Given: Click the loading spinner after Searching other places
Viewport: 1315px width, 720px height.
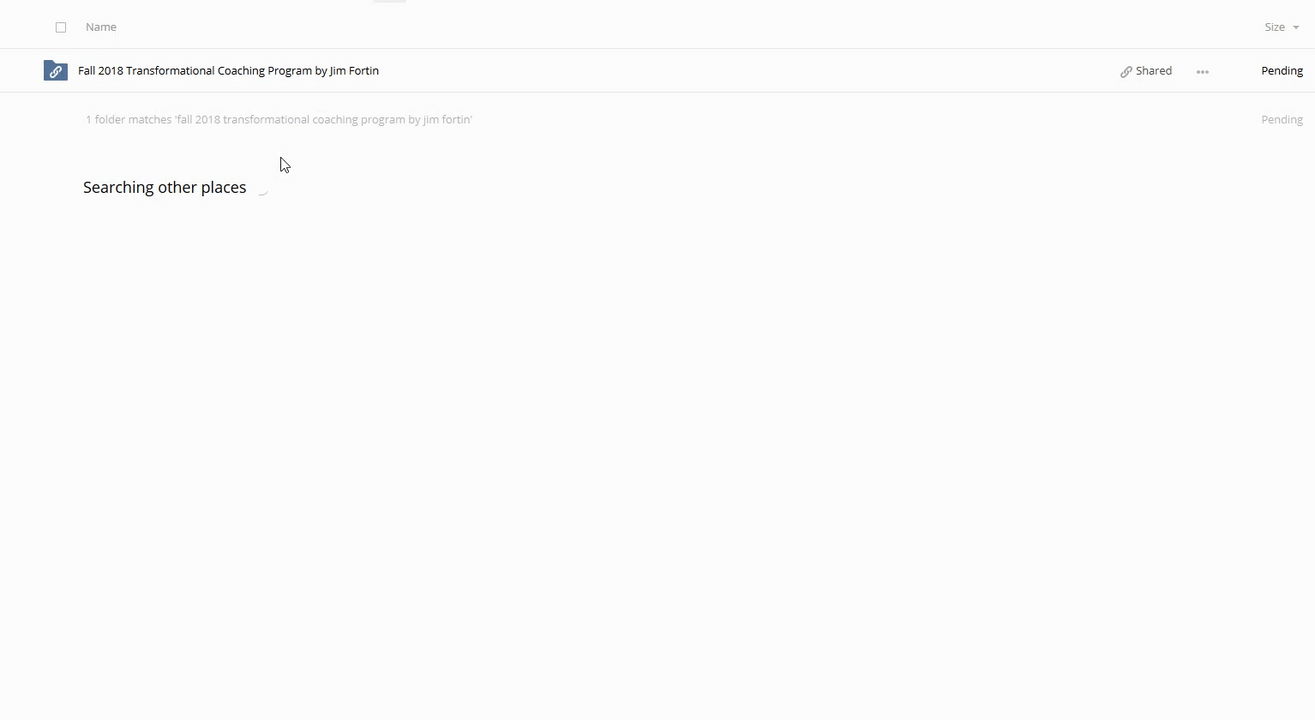Looking at the screenshot, I should coord(263,189).
